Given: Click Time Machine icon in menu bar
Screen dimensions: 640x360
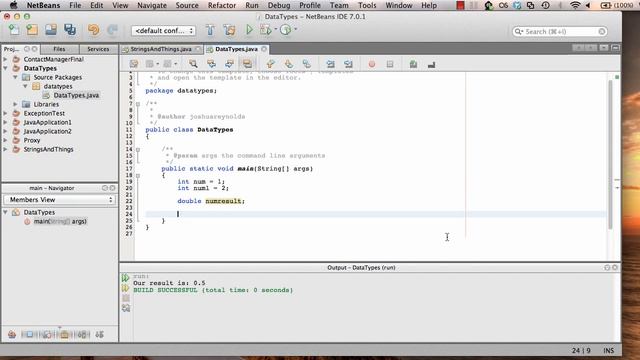Looking at the screenshot, I should (x=545, y=5).
